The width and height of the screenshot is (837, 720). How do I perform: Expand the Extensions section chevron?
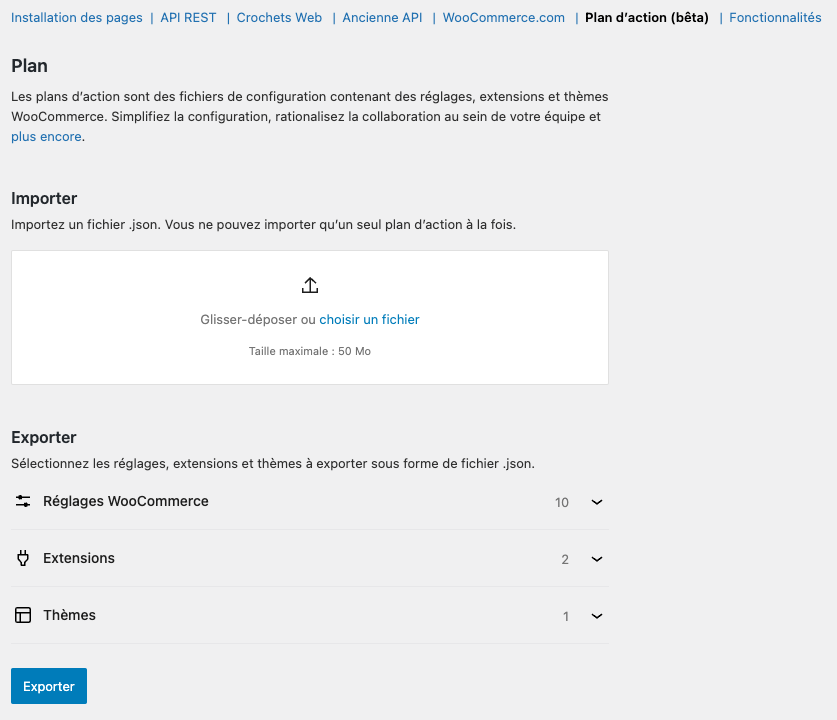597,559
